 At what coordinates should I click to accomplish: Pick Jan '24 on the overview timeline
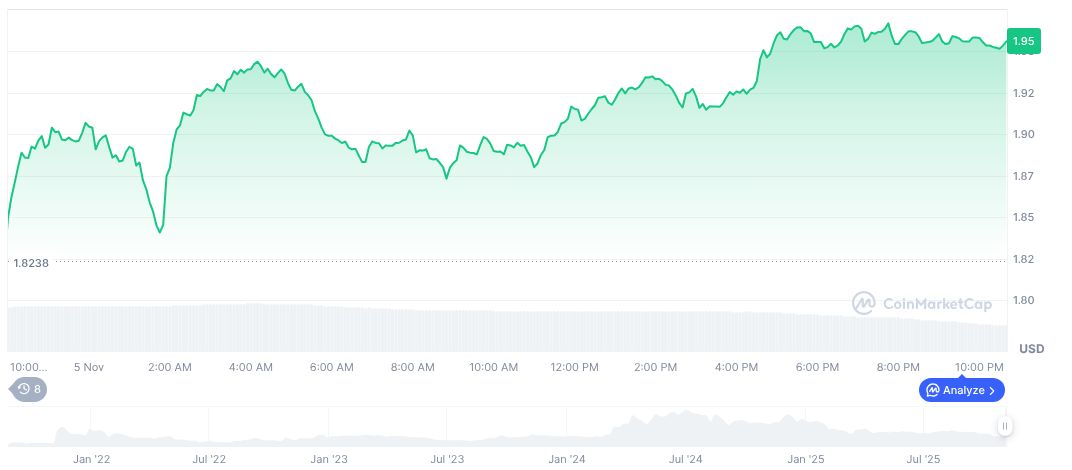[x=566, y=459]
